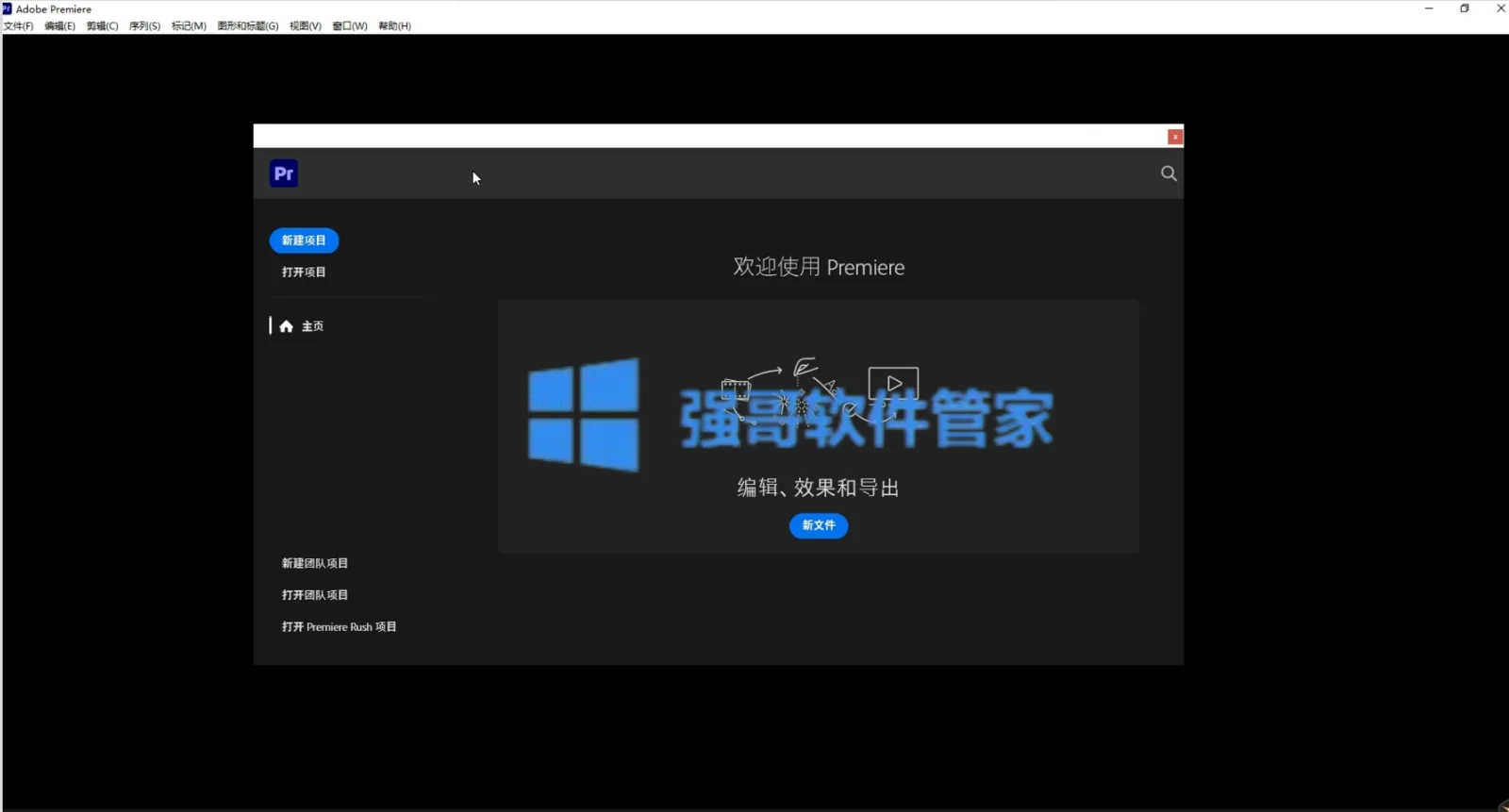Click the 欢迎使用 Premiere heading
The height and width of the screenshot is (812, 1509).
pyautogui.click(x=819, y=267)
